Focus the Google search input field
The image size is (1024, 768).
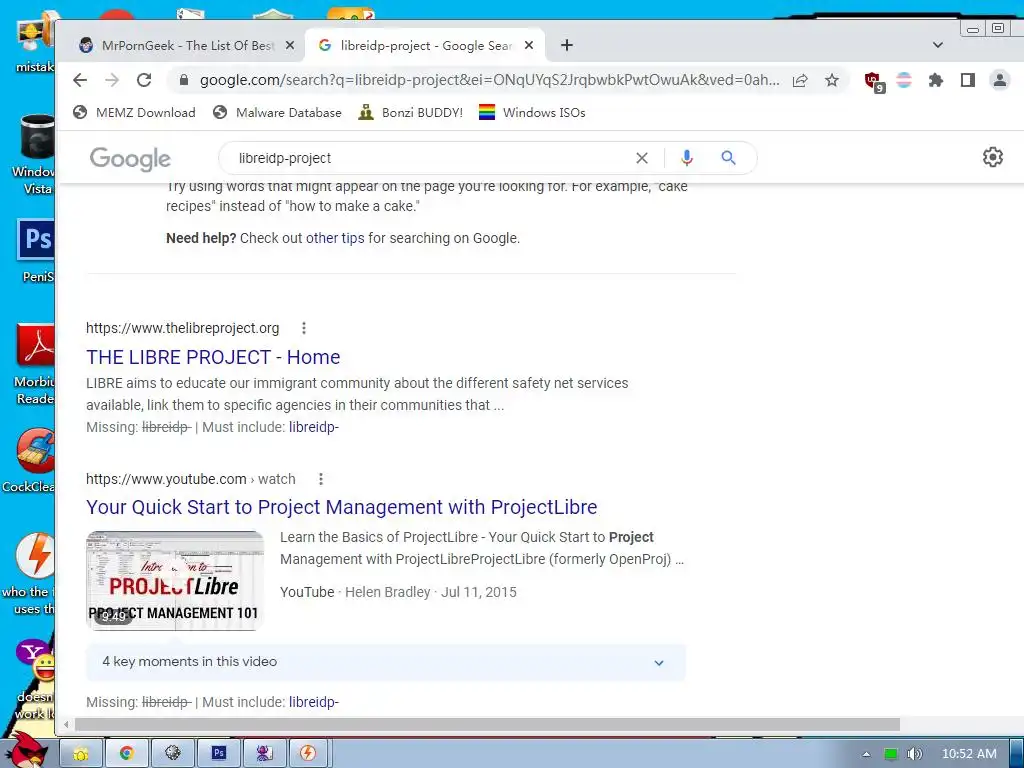tap(431, 158)
